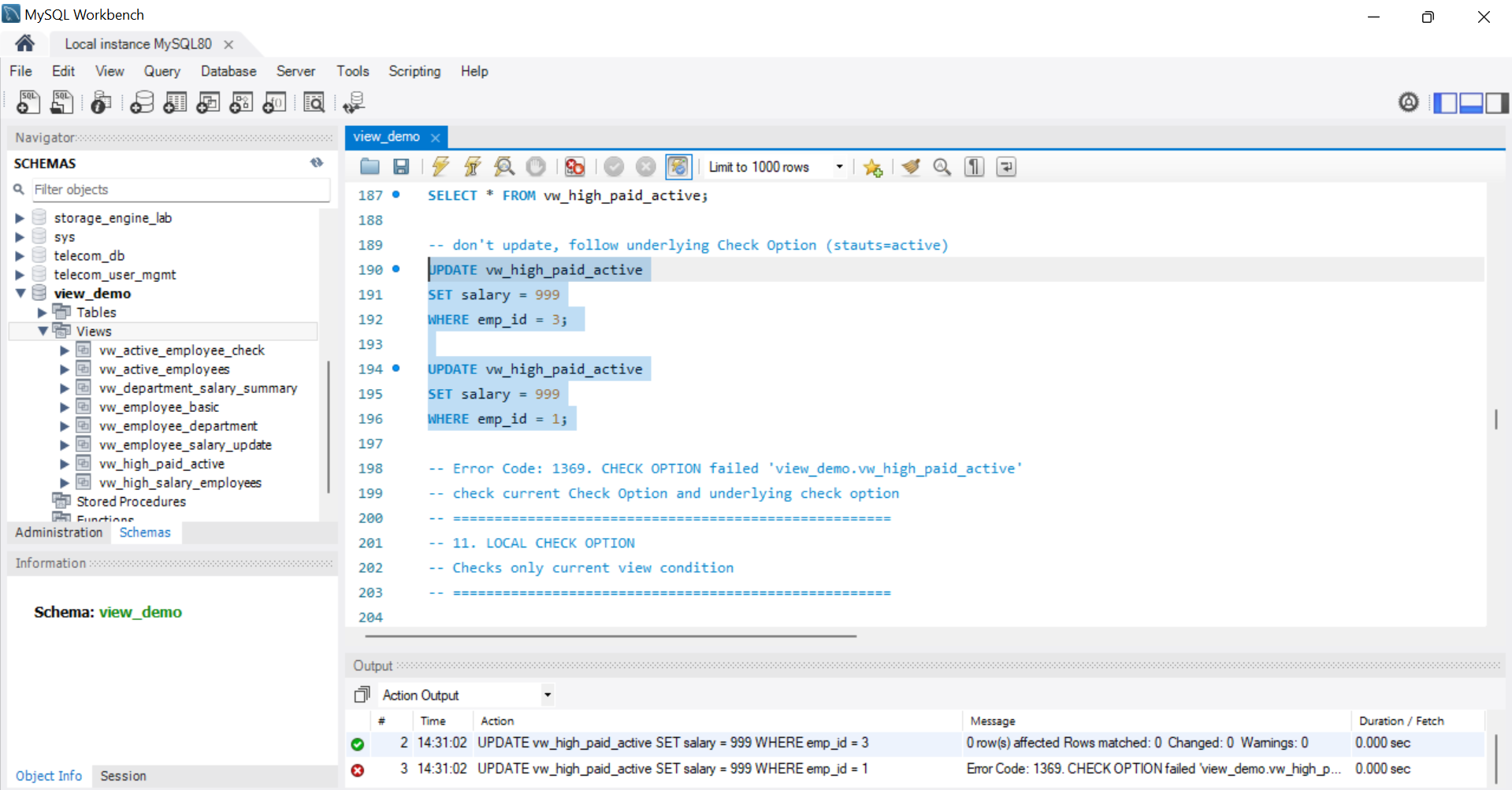Image resolution: width=1512 pixels, height=790 pixels.
Task: Close the view_demo editor tab
Action: click(x=435, y=137)
